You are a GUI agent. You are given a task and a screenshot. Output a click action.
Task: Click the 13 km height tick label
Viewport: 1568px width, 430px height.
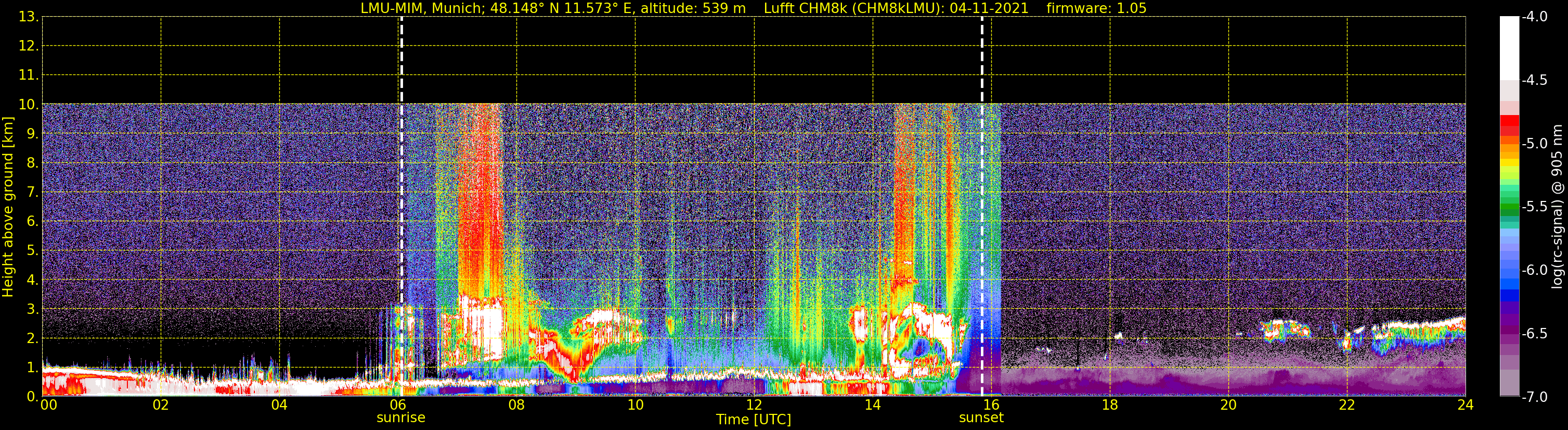pyautogui.click(x=29, y=17)
